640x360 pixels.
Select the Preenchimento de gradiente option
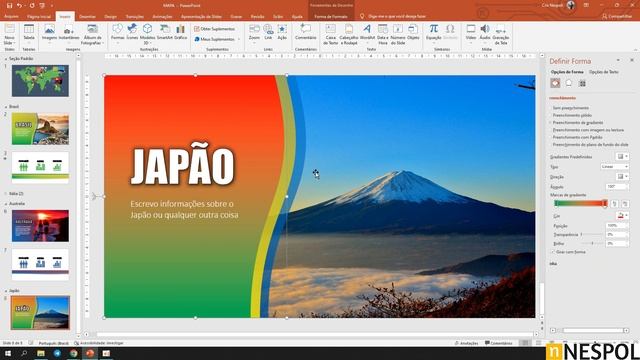(x=578, y=122)
